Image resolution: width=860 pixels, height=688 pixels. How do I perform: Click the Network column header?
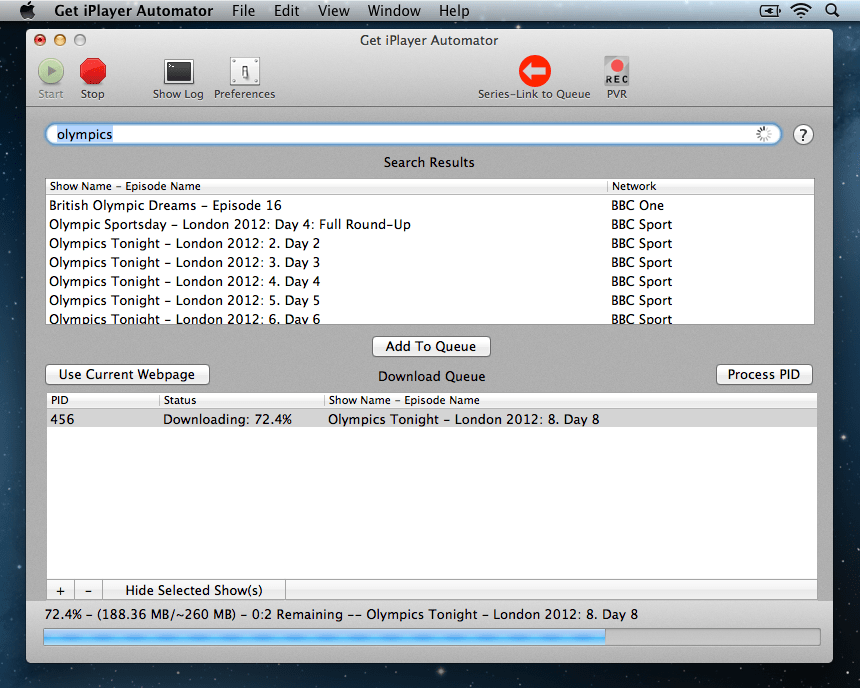pyautogui.click(x=711, y=186)
